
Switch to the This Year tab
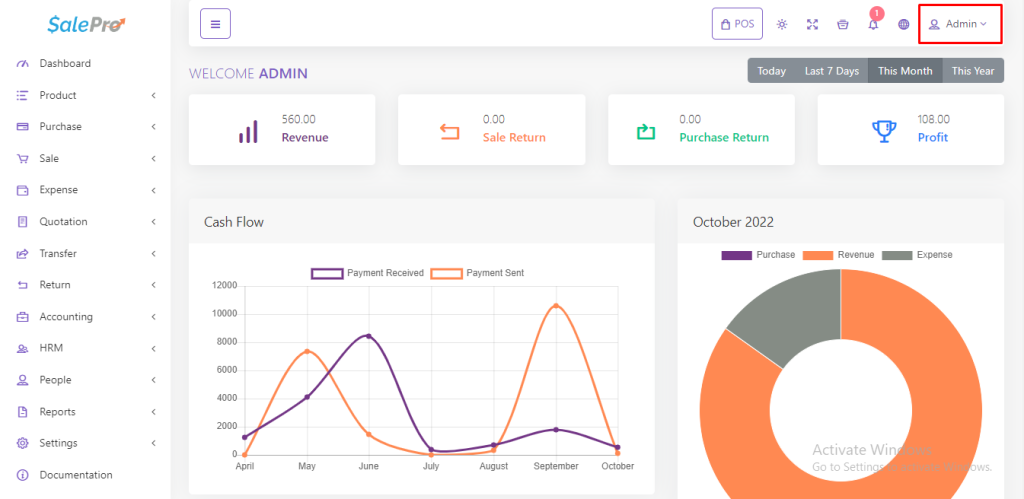click(972, 71)
